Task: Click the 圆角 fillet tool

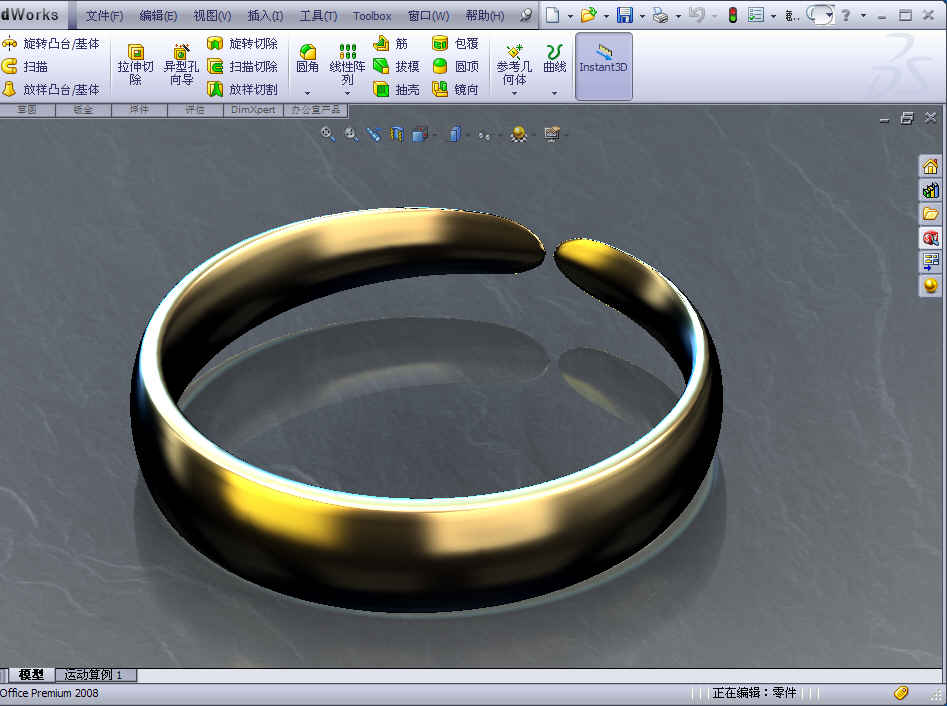Action: [x=307, y=59]
